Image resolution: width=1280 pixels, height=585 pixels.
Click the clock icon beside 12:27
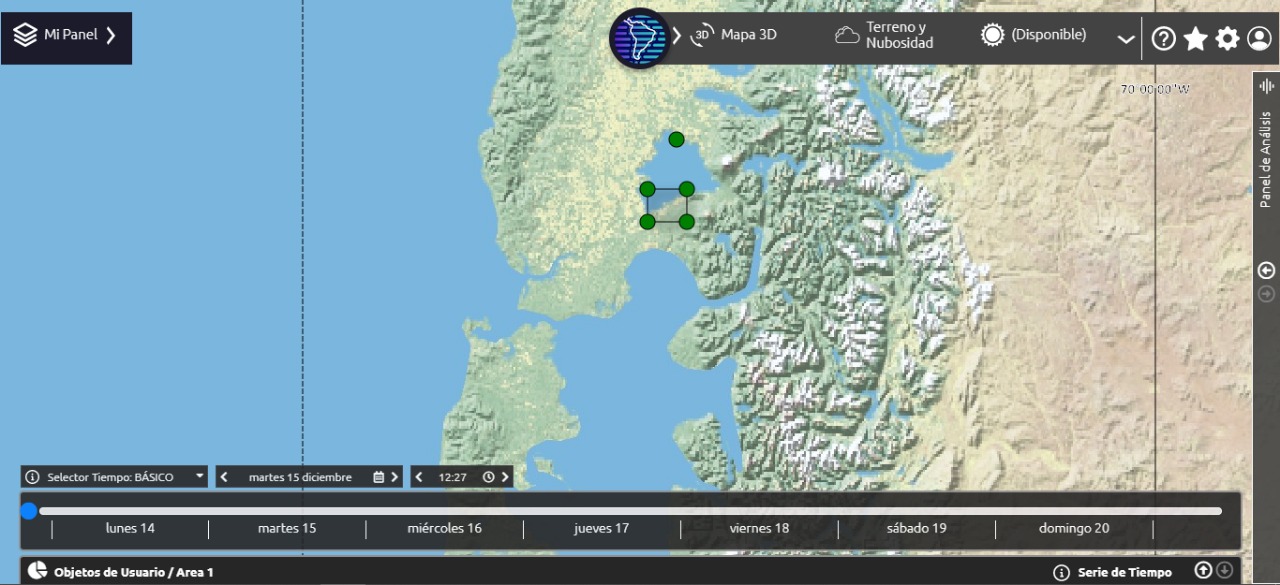pos(488,477)
